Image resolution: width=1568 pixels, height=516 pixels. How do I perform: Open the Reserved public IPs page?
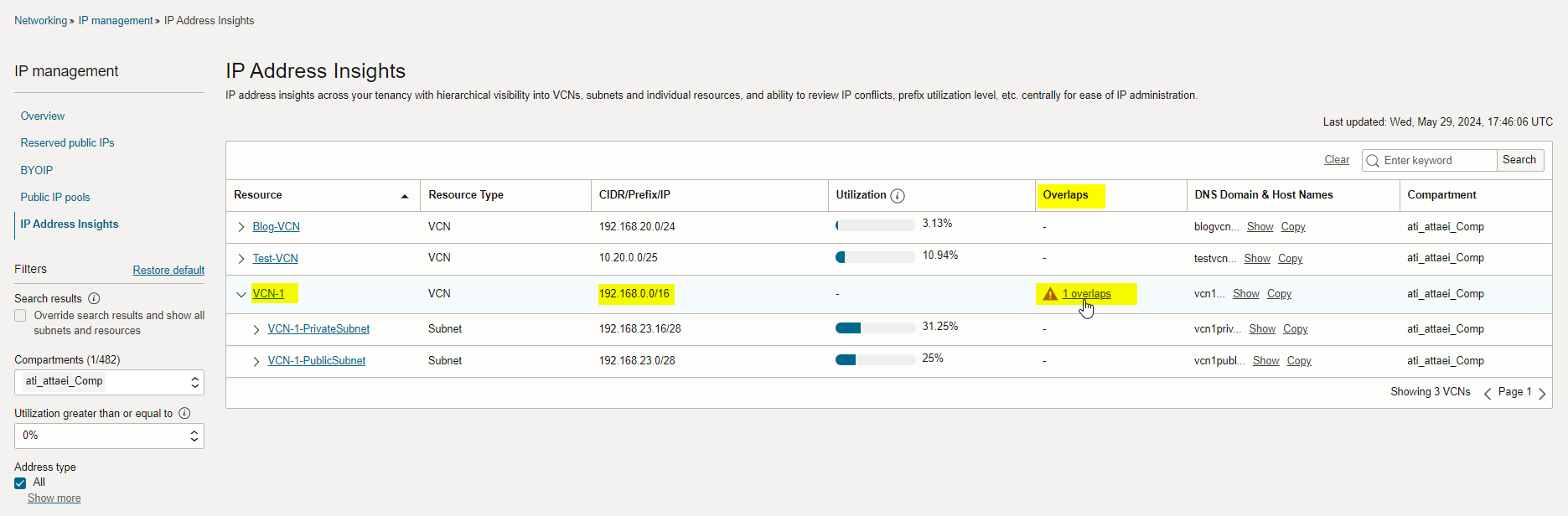[x=67, y=143]
